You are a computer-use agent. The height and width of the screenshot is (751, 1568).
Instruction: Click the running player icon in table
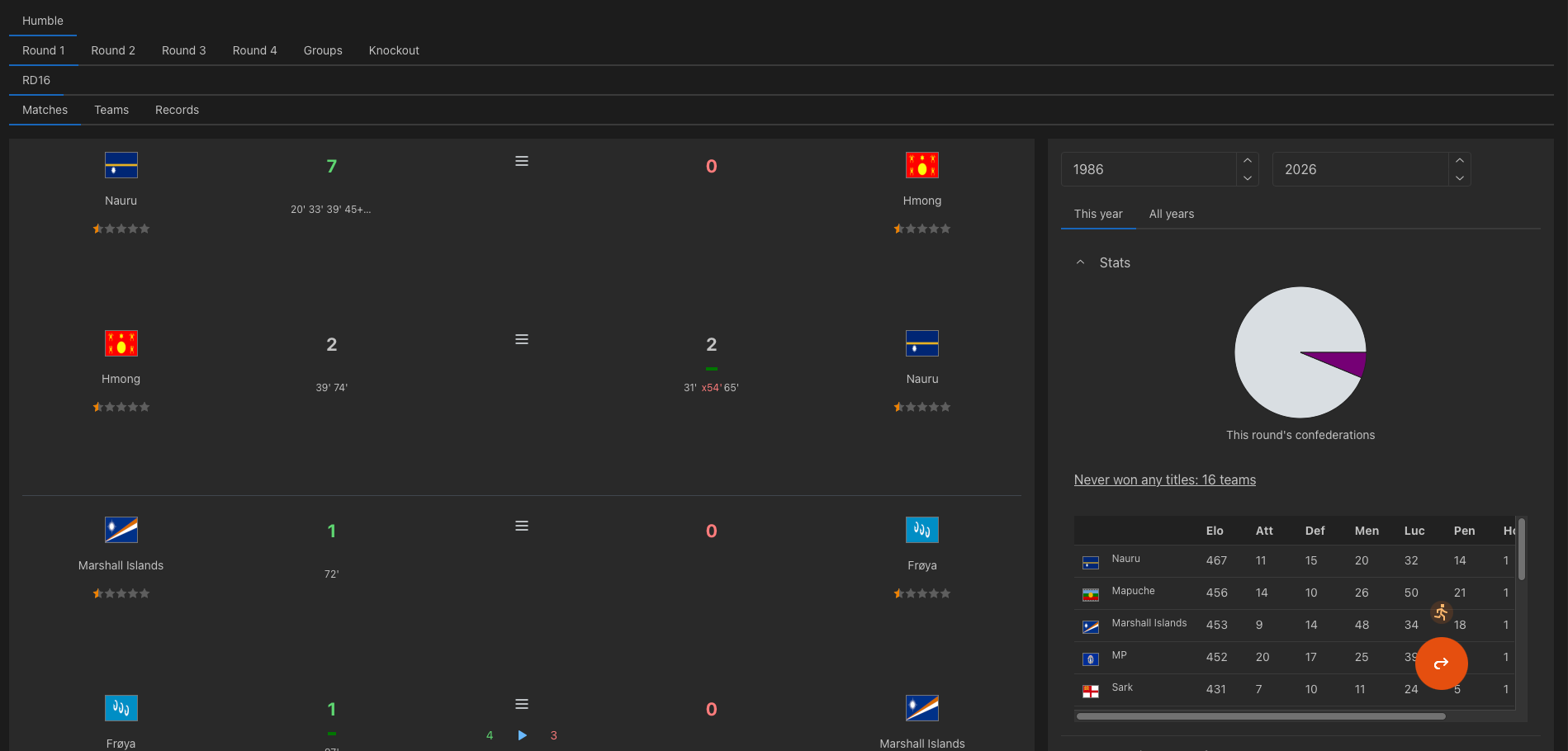click(1442, 612)
